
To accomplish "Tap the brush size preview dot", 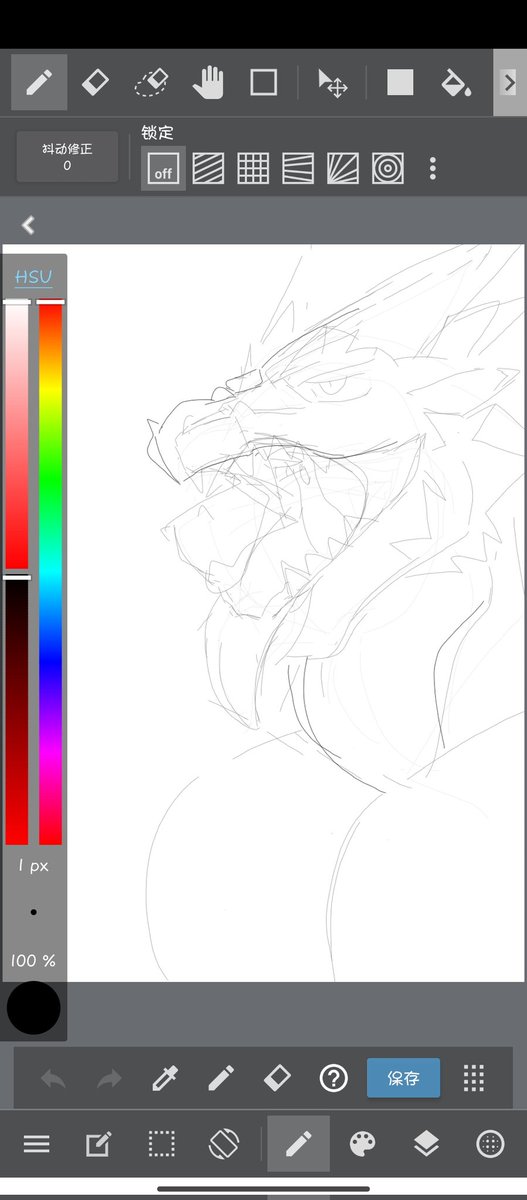I will pyautogui.click(x=33, y=912).
